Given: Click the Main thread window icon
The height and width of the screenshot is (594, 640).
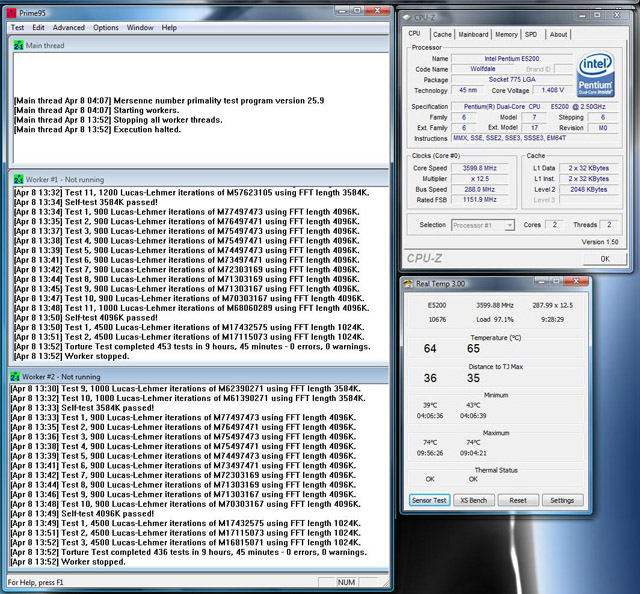Looking at the screenshot, I should (18, 45).
